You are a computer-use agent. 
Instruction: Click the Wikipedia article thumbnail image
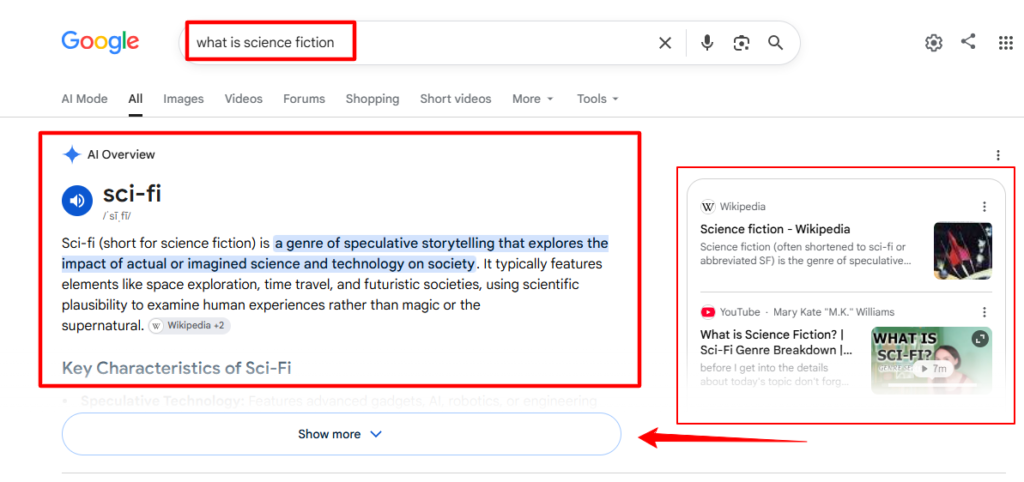(x=963, y=251)
